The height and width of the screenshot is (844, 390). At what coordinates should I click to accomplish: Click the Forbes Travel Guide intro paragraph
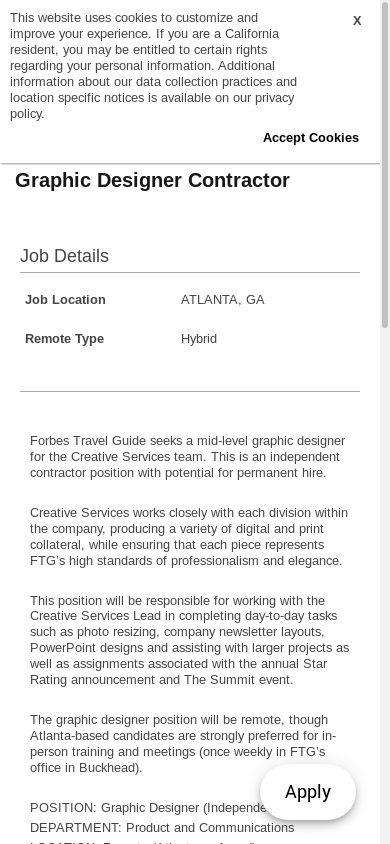pyautogui.click(x=188, y=456)
